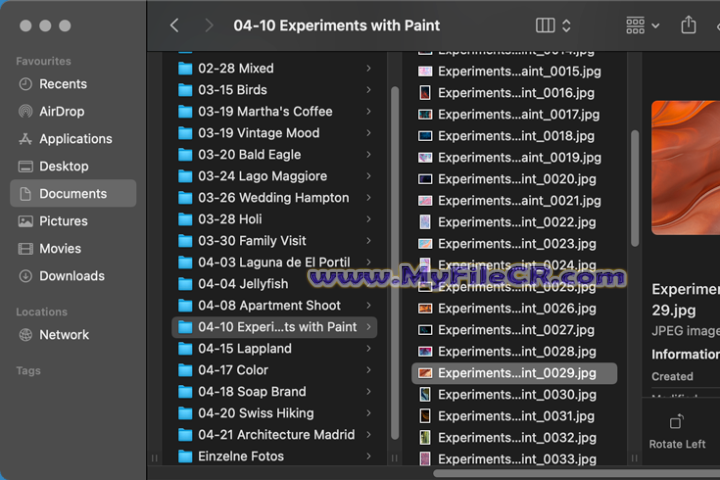Click the Rotate Left button
The height and width of the screenshot is (480, 720).
[x=677, y=432]
